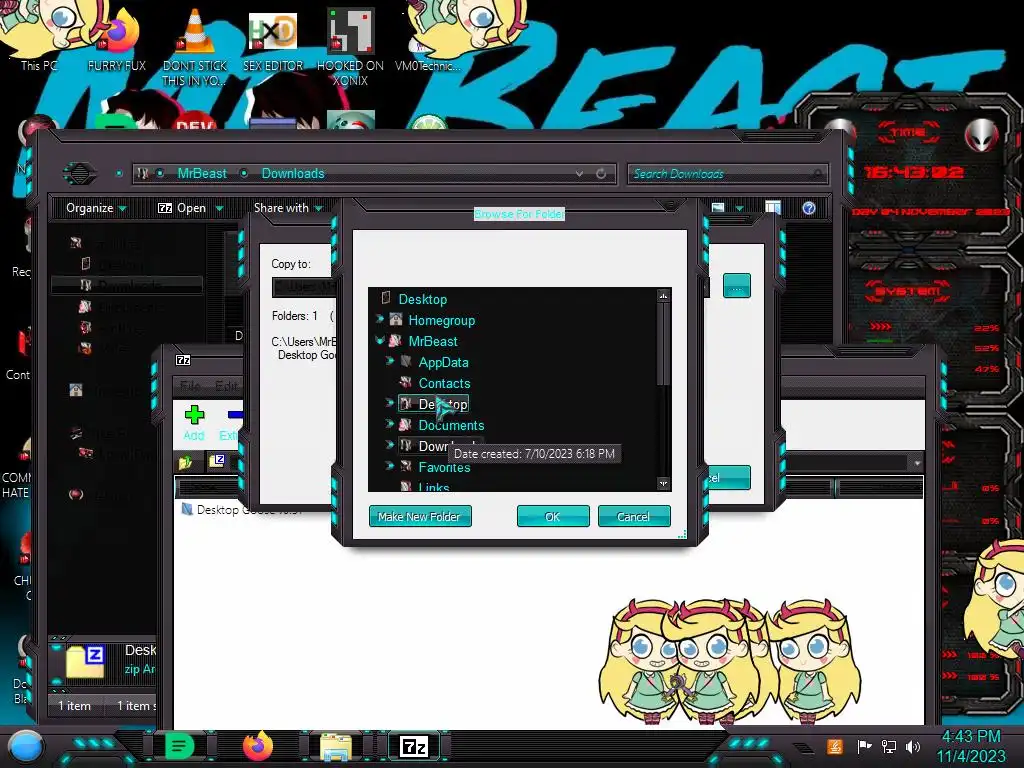Expand the Downloads tree node arrow

pos(390,445)
